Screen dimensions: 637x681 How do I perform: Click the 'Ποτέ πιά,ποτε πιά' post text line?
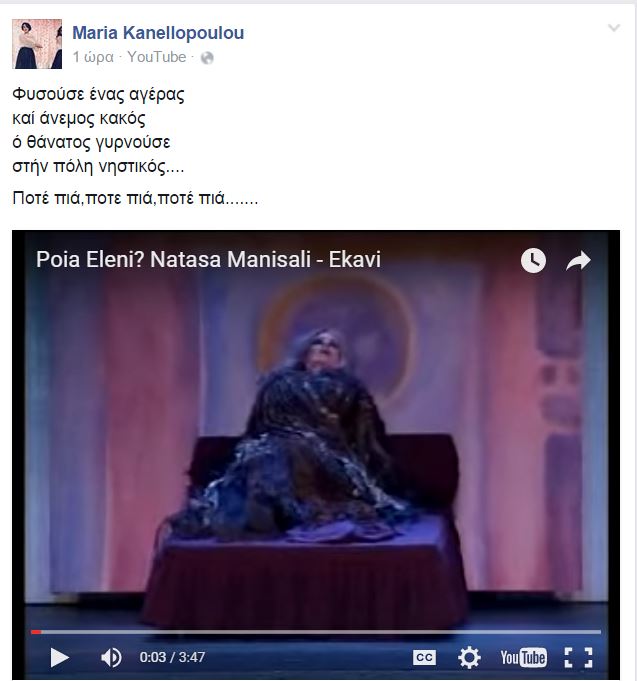pyautogui.click(x=135, y=198)
